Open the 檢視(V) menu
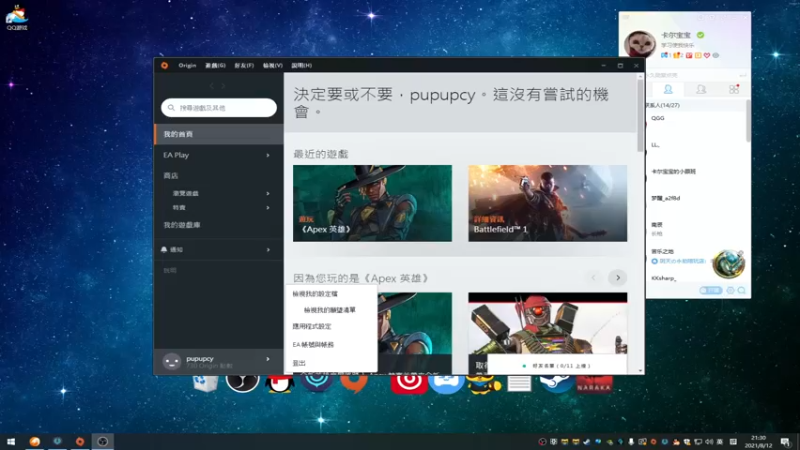800x450 pixels. point(272,65)
